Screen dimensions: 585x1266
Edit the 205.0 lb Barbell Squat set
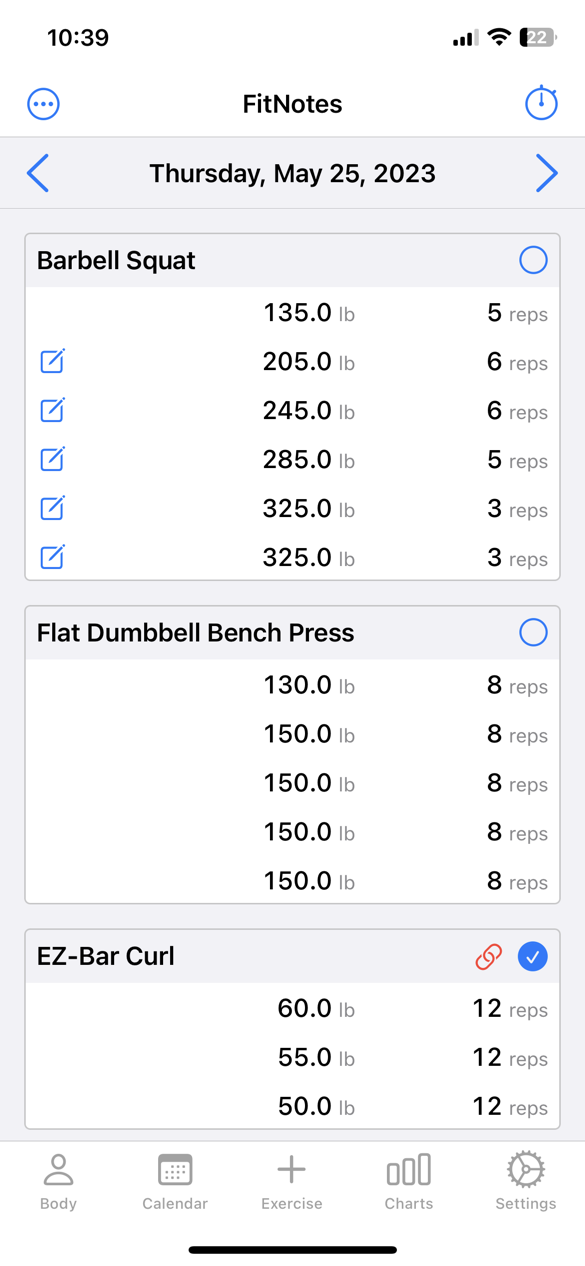(x=52, y=361)
